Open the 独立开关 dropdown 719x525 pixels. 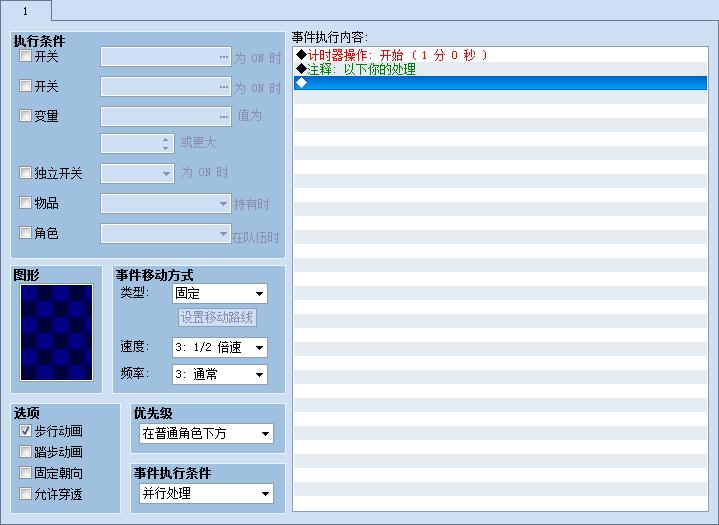pyautogui.click(x=137, y=173)
